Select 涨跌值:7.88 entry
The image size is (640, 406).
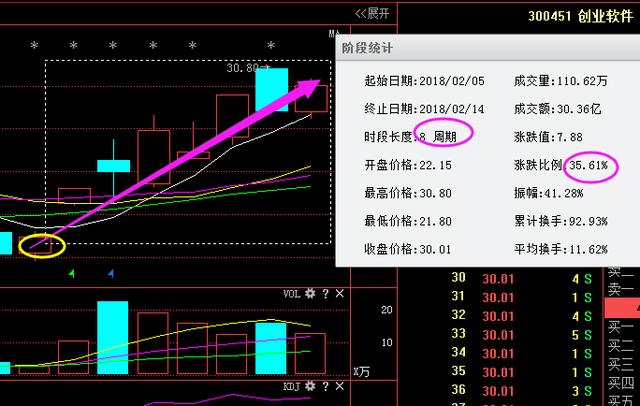[x=548, y=137]
